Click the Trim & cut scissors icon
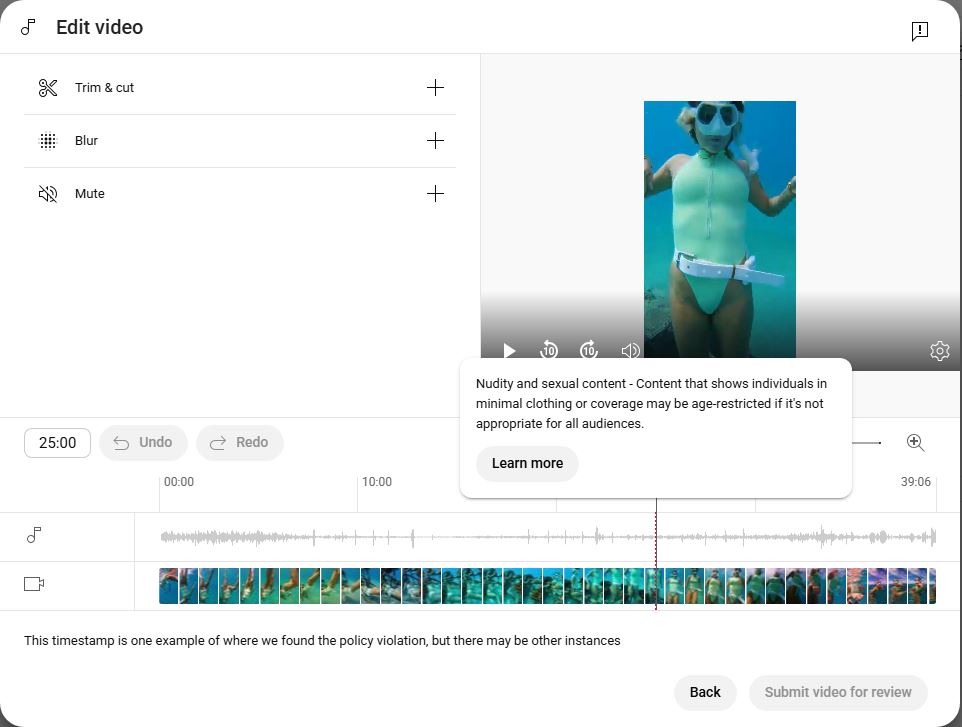This screenshot has width=962, height=727. [x=48, y=88]
